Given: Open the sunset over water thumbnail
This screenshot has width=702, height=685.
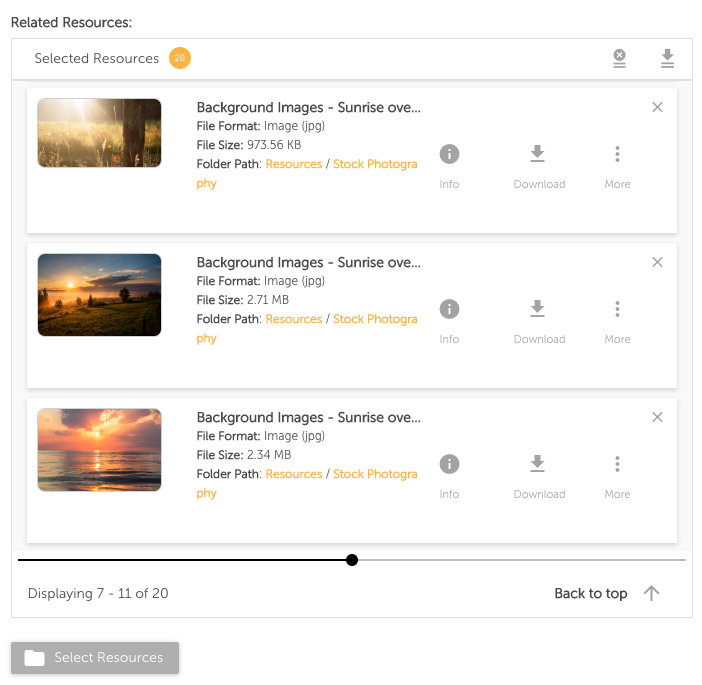Looking at the screenshot, I should tap(99, 450).
